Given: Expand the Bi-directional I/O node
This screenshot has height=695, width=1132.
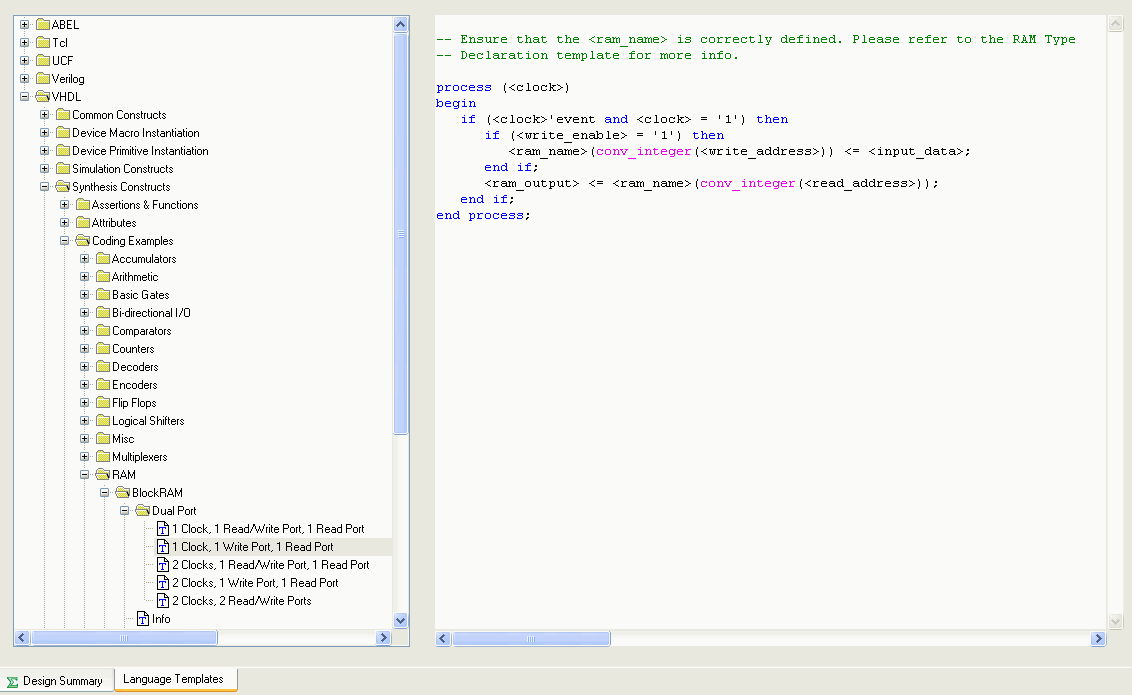Looking at the screenshot, I should point(85,312).
